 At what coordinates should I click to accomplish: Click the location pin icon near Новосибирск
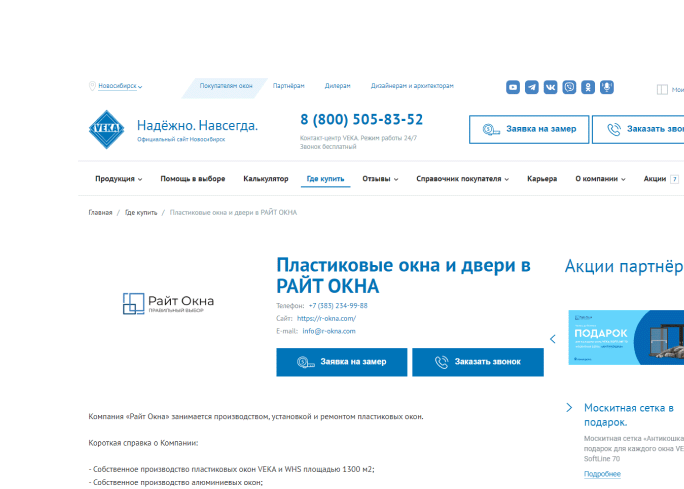pos(92,86)
